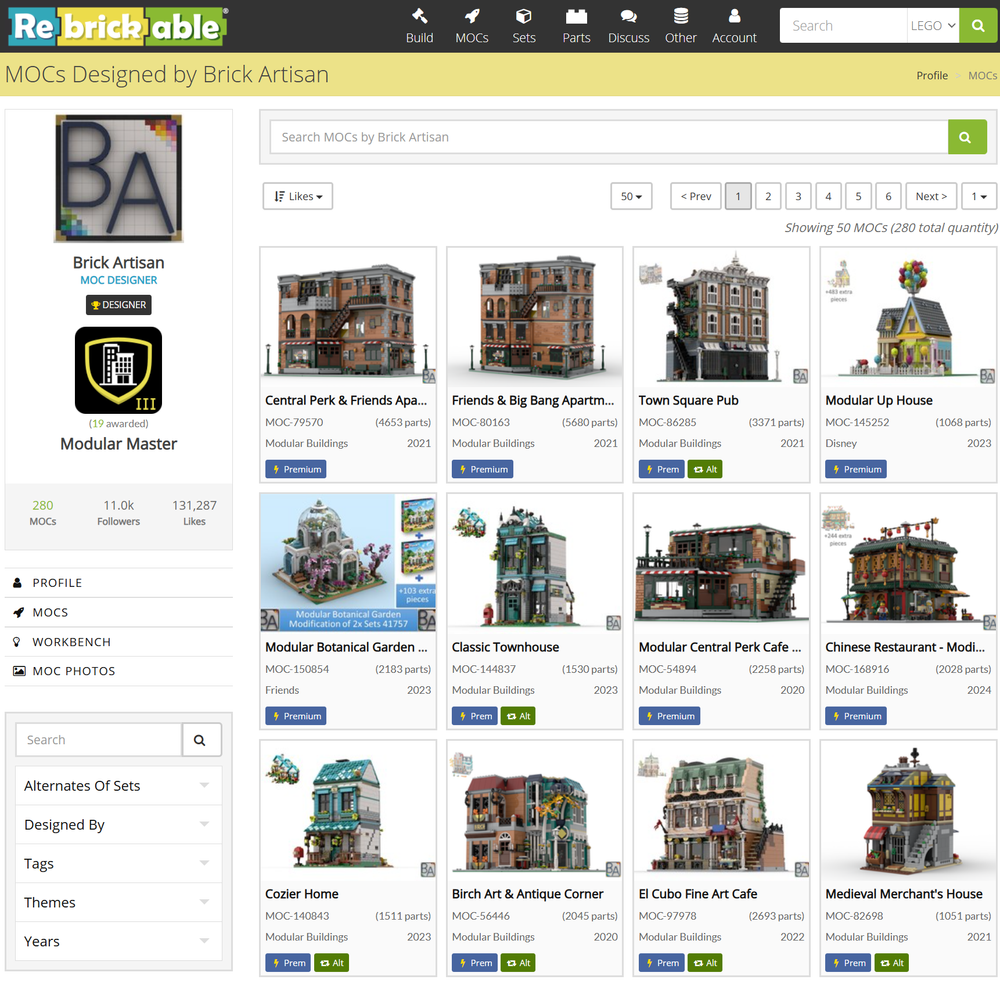Open MOCS in the sidebar
Viewport: 1000px width, 981px height.
click(119, 612)
